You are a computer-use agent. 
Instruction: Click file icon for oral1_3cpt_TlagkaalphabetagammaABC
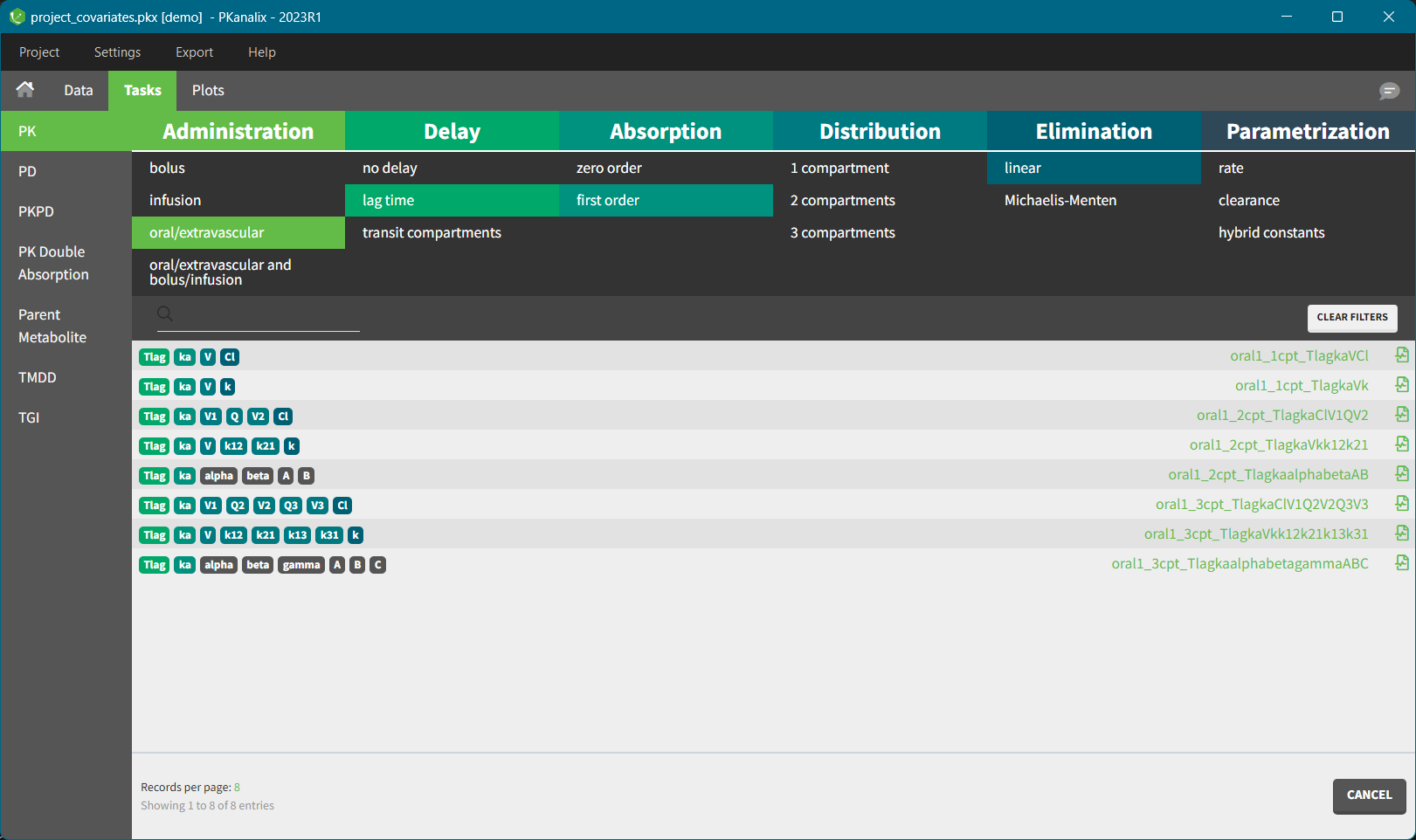tap(1401, 563)
